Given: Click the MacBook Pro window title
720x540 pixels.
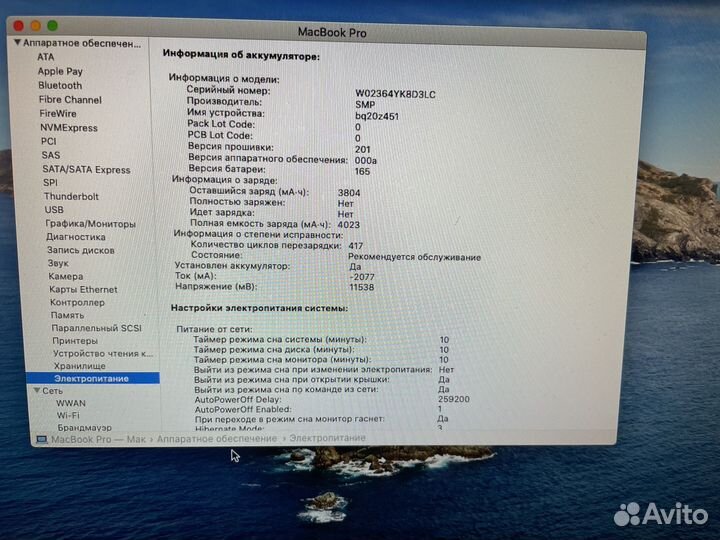Looking at the screenshot, I should tap(332, 33).
